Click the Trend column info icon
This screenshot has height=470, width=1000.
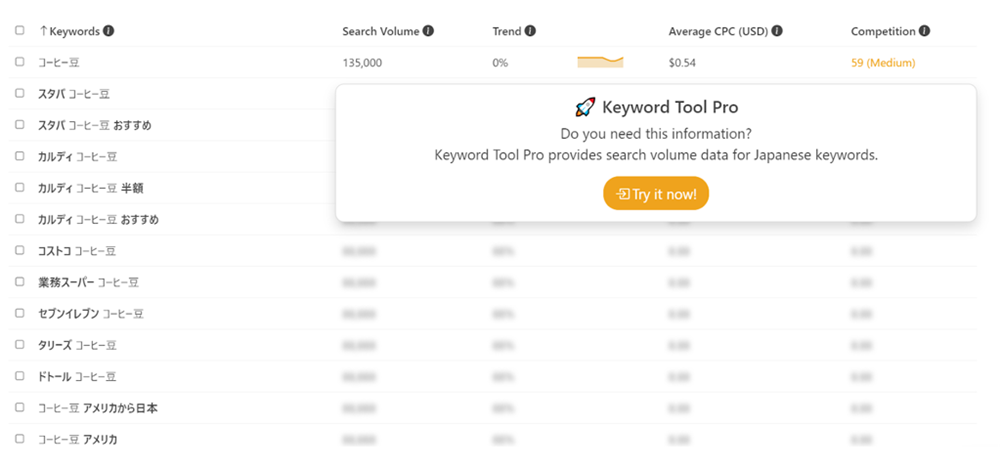[530, 31]
